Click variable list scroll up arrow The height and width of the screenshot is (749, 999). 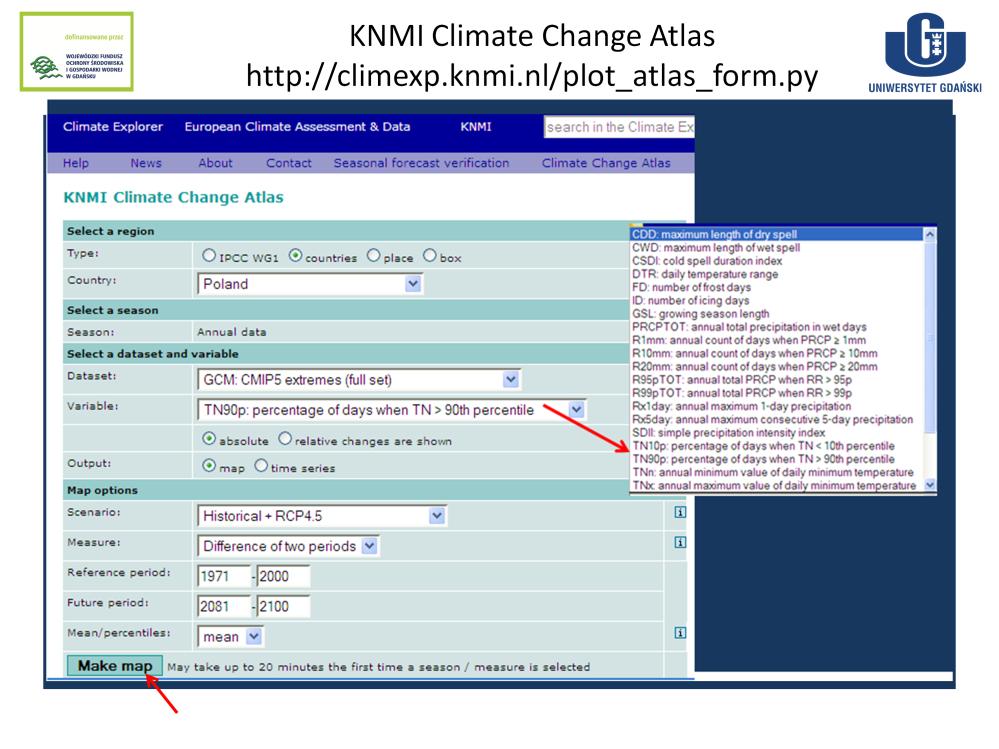click(930, 234)
